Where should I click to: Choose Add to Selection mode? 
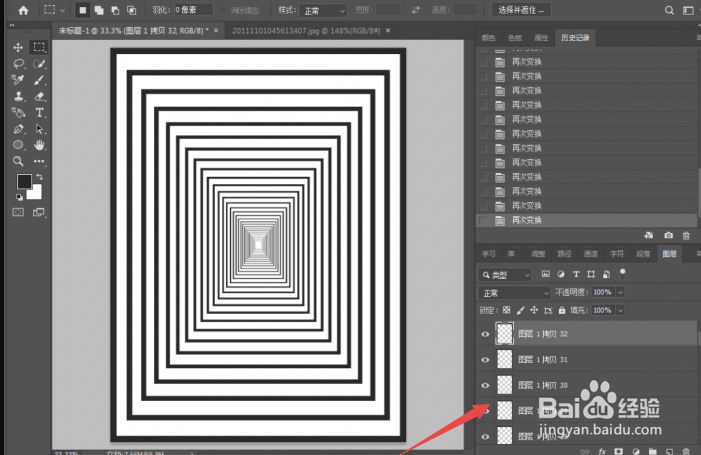pos(99,10)
